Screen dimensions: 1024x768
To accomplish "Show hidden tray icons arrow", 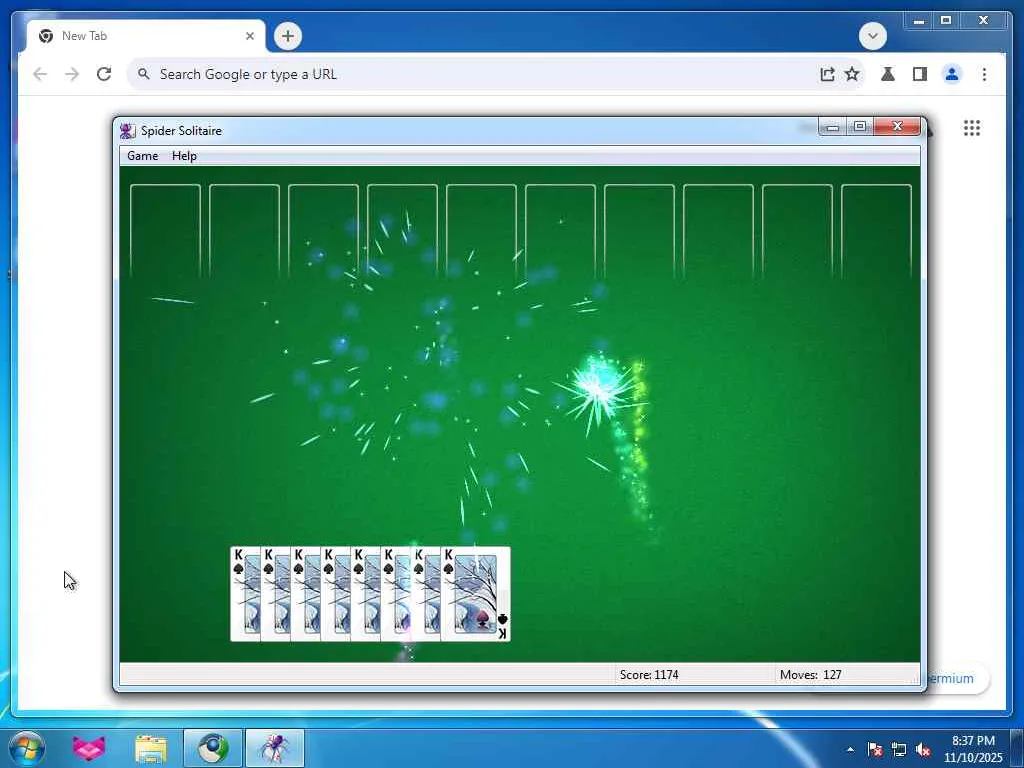I will (850, 750).
